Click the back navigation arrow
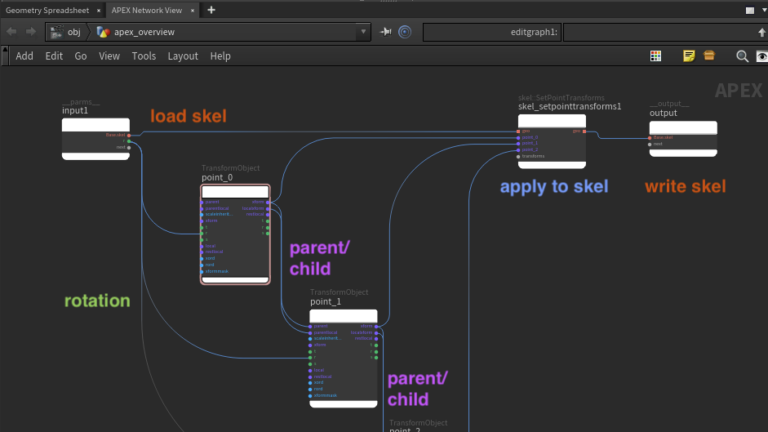 (x=11, y=32)
